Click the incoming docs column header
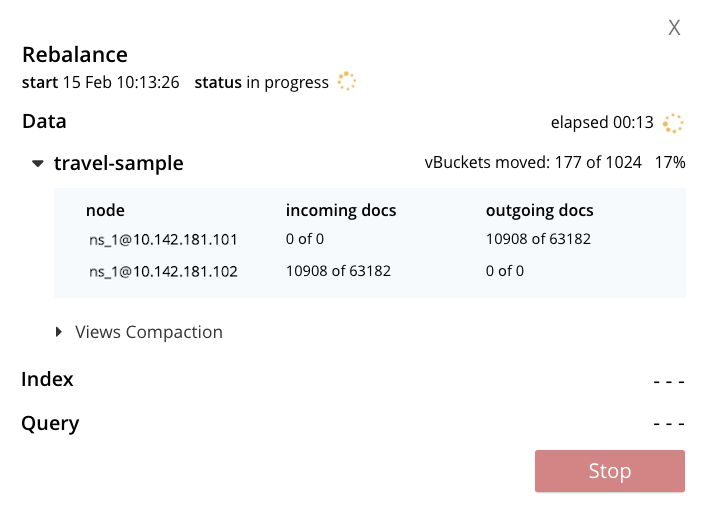Viewport: 706px width, 507px height. tap(341, 210)
